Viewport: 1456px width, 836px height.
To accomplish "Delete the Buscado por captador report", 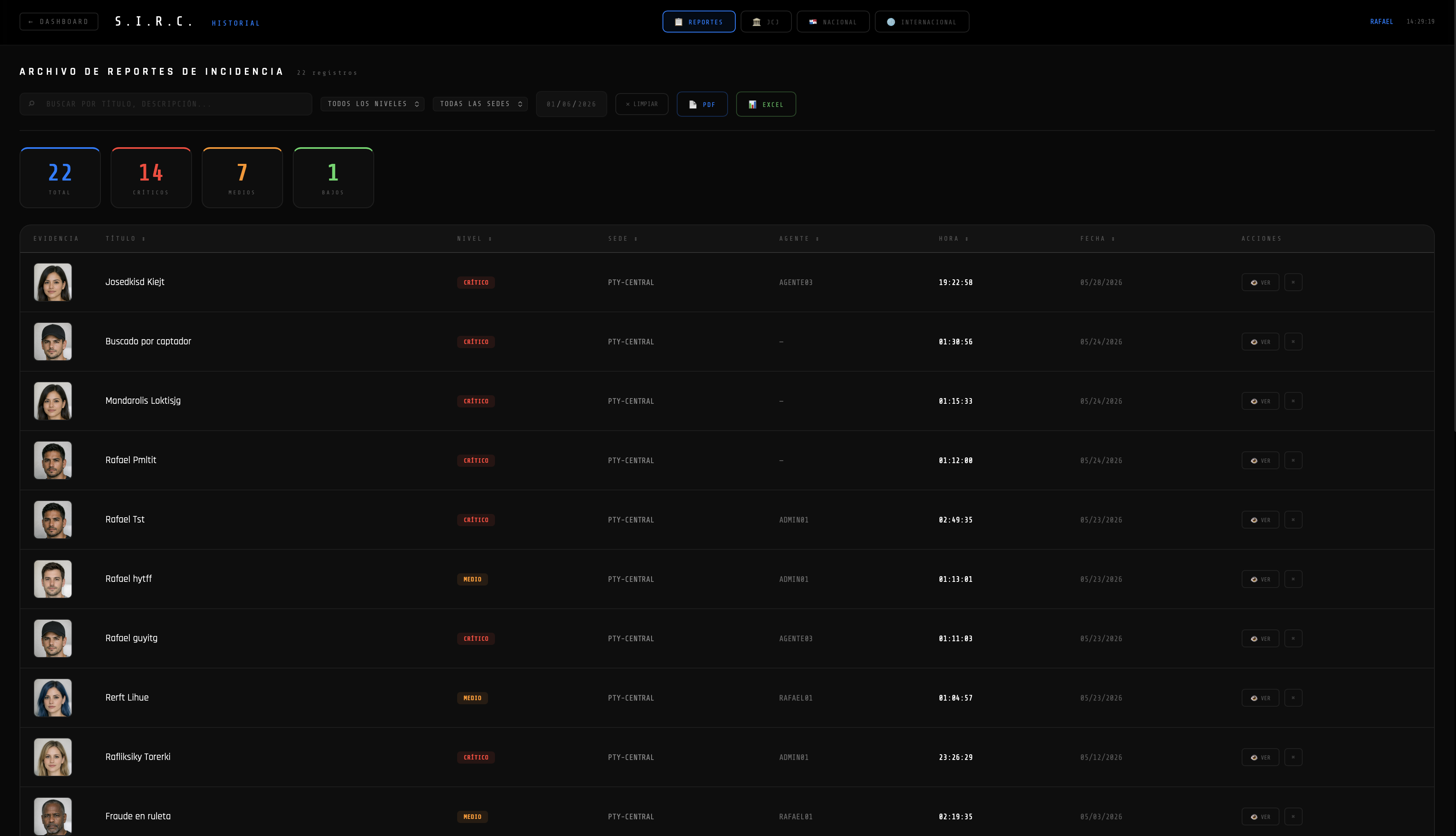I will (x=1293, y=342).
